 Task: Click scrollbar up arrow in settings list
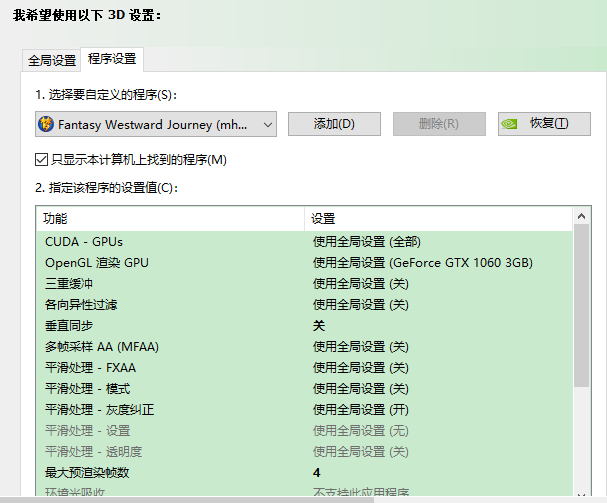point(581,216)
